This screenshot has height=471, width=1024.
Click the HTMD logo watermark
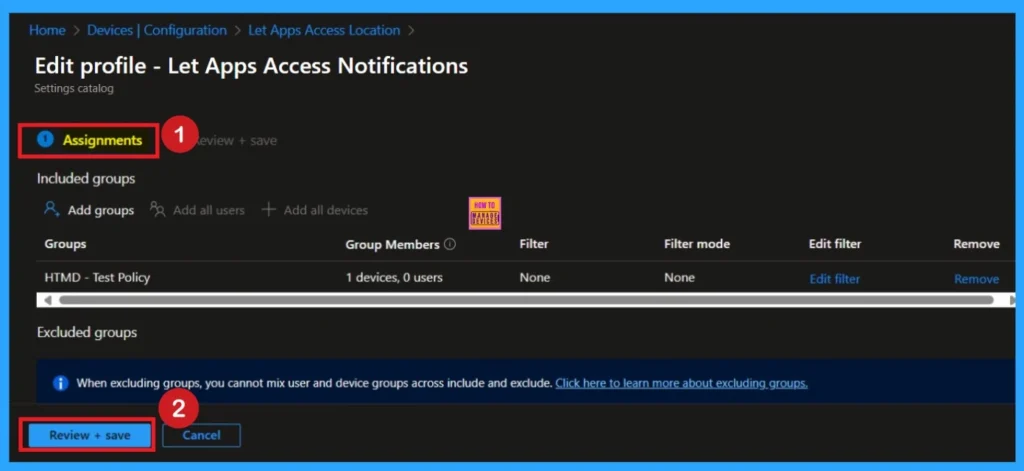click(484, 212)
